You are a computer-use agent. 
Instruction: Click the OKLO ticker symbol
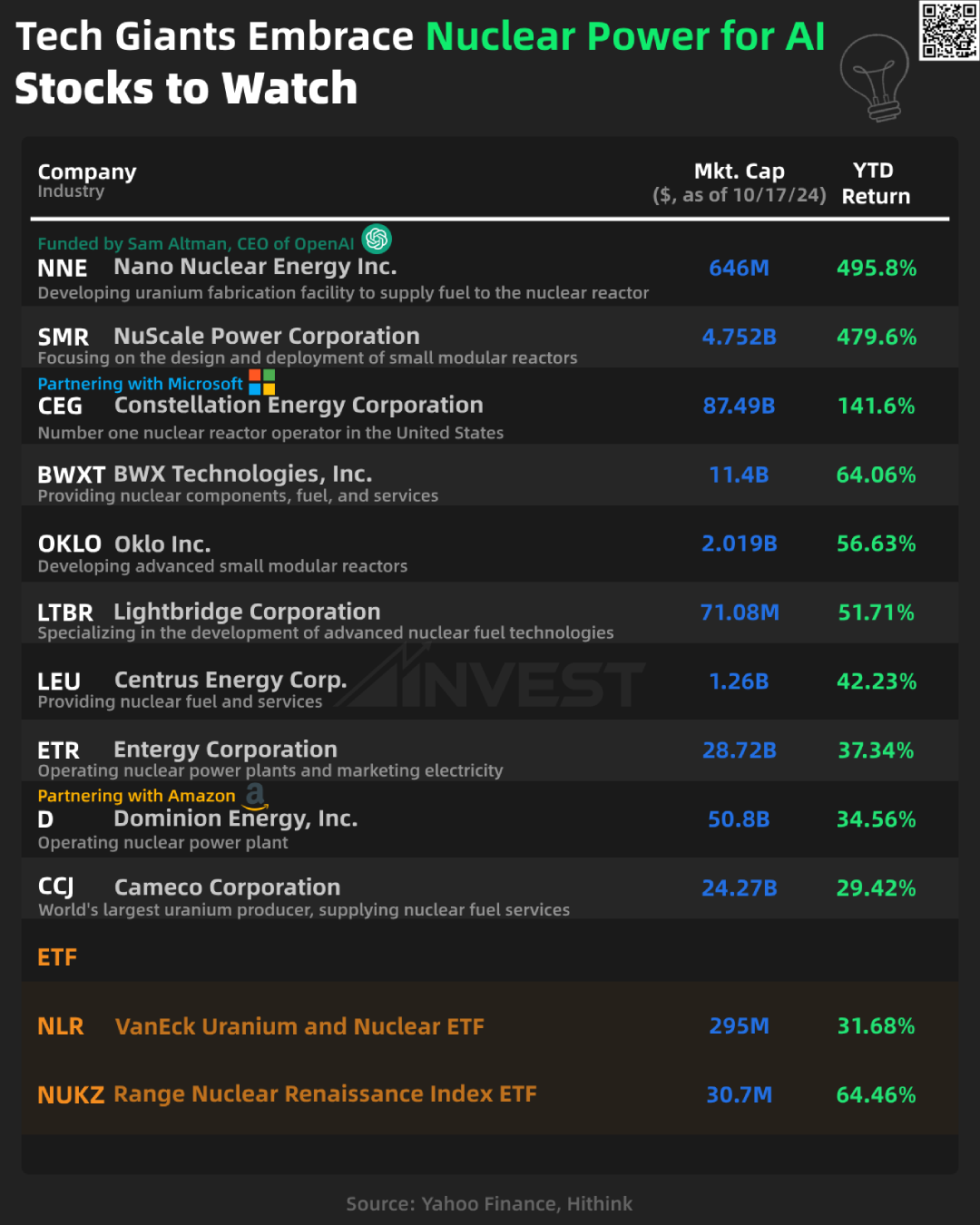[x=70, y=544]
